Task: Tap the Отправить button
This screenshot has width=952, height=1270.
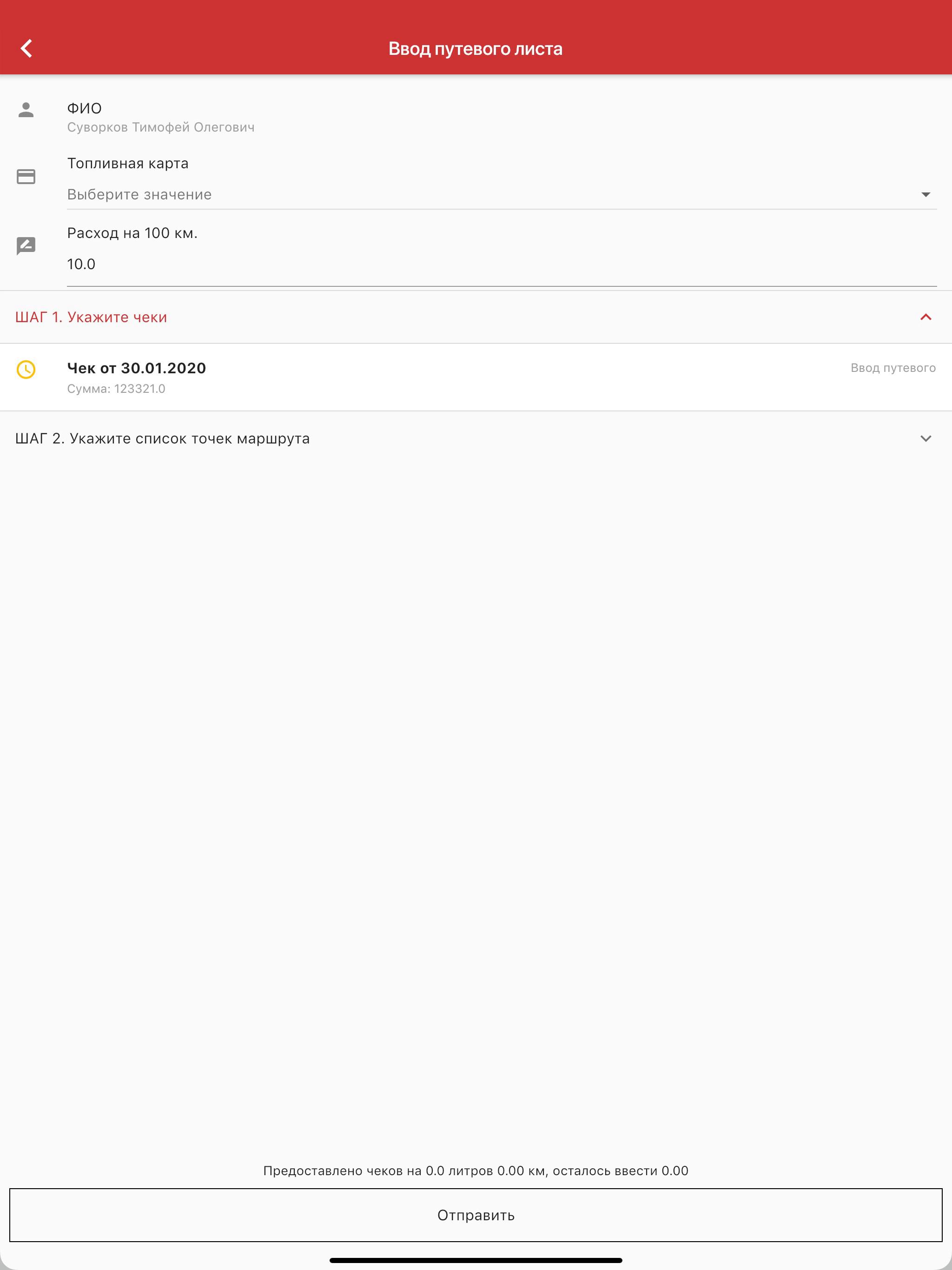Action: [x=476, y=1215]
